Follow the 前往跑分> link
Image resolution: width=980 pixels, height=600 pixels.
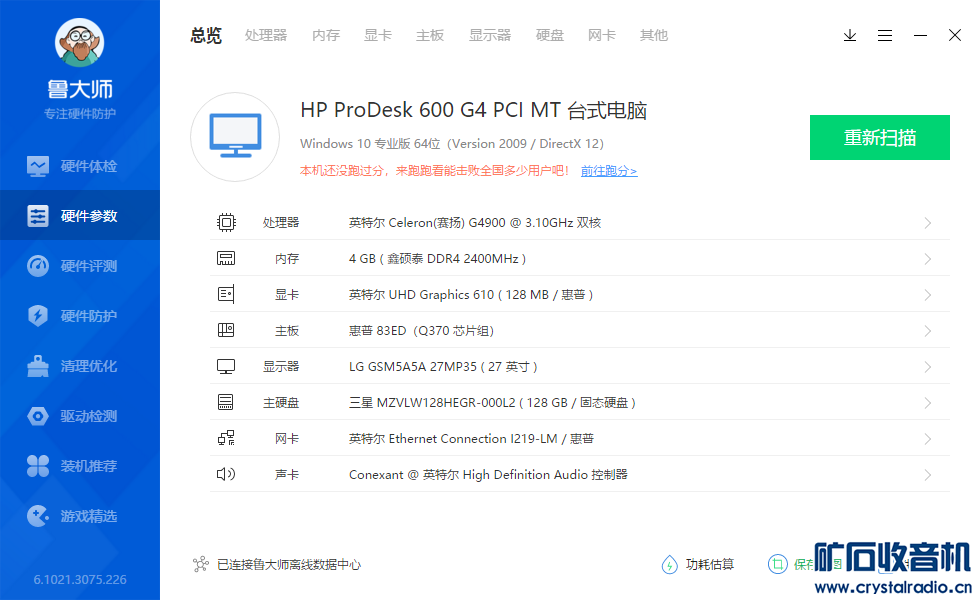pyautogui.click(x=609, y=171)
